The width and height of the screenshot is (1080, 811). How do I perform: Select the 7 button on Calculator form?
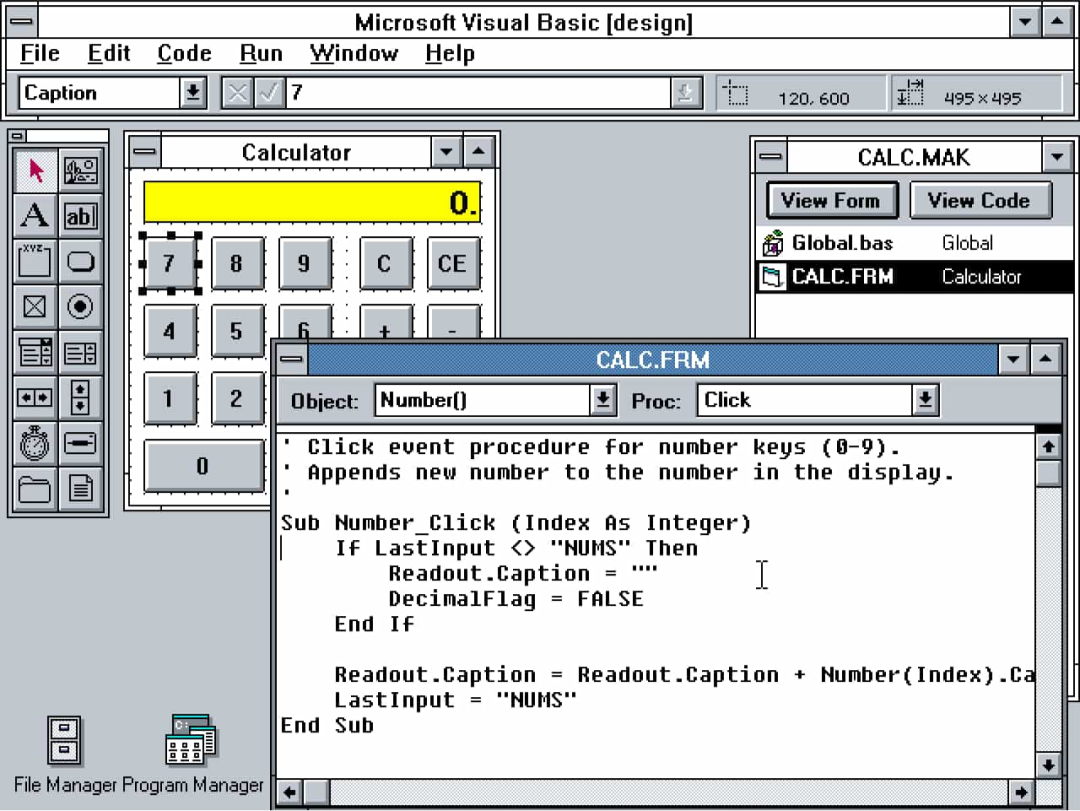[169, 263]
